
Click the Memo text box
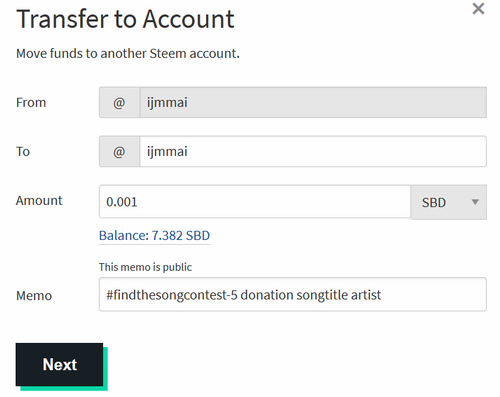(x=293, y=294)
